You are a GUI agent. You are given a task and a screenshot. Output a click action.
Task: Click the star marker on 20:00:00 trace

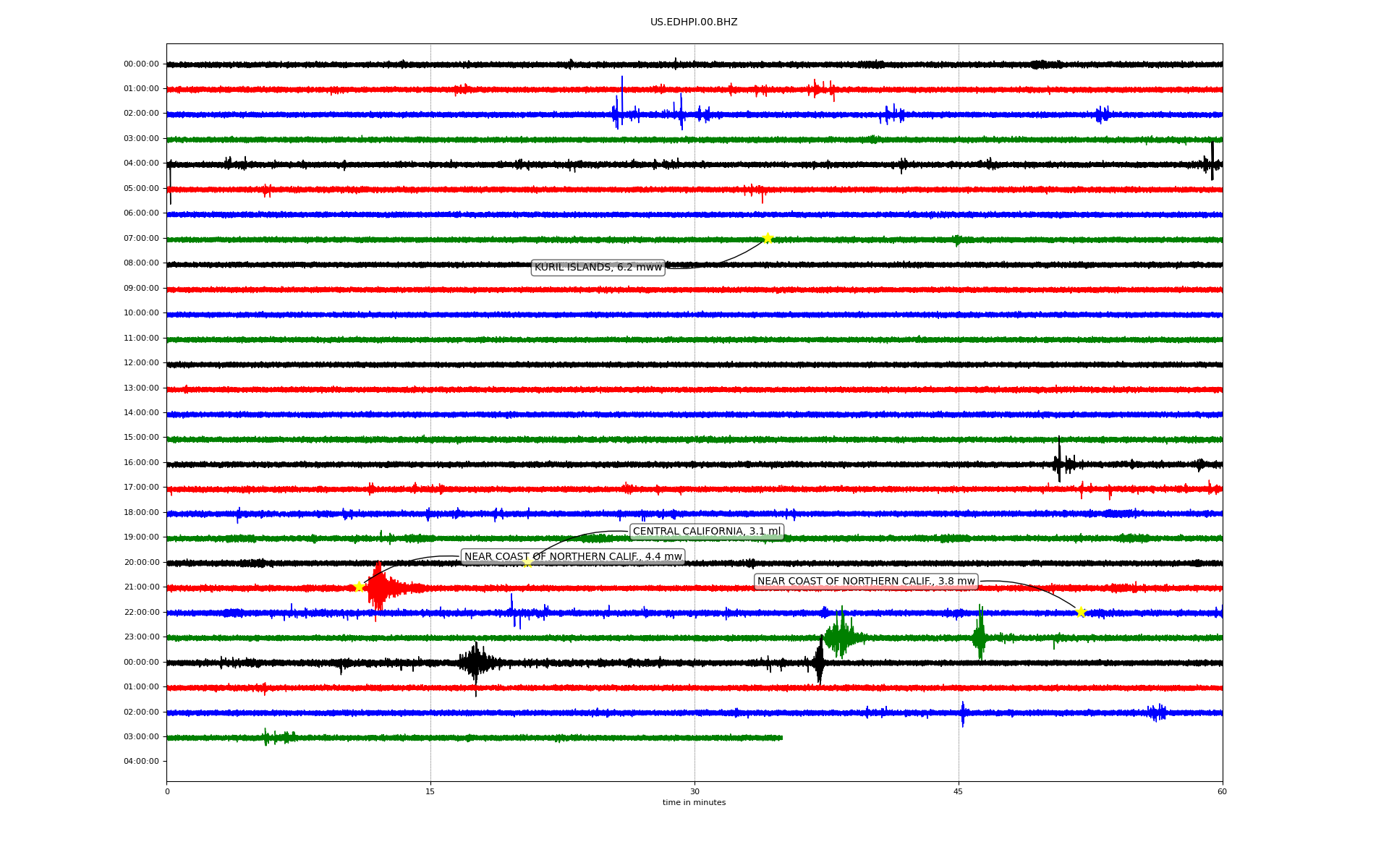[x=527, y=562]
